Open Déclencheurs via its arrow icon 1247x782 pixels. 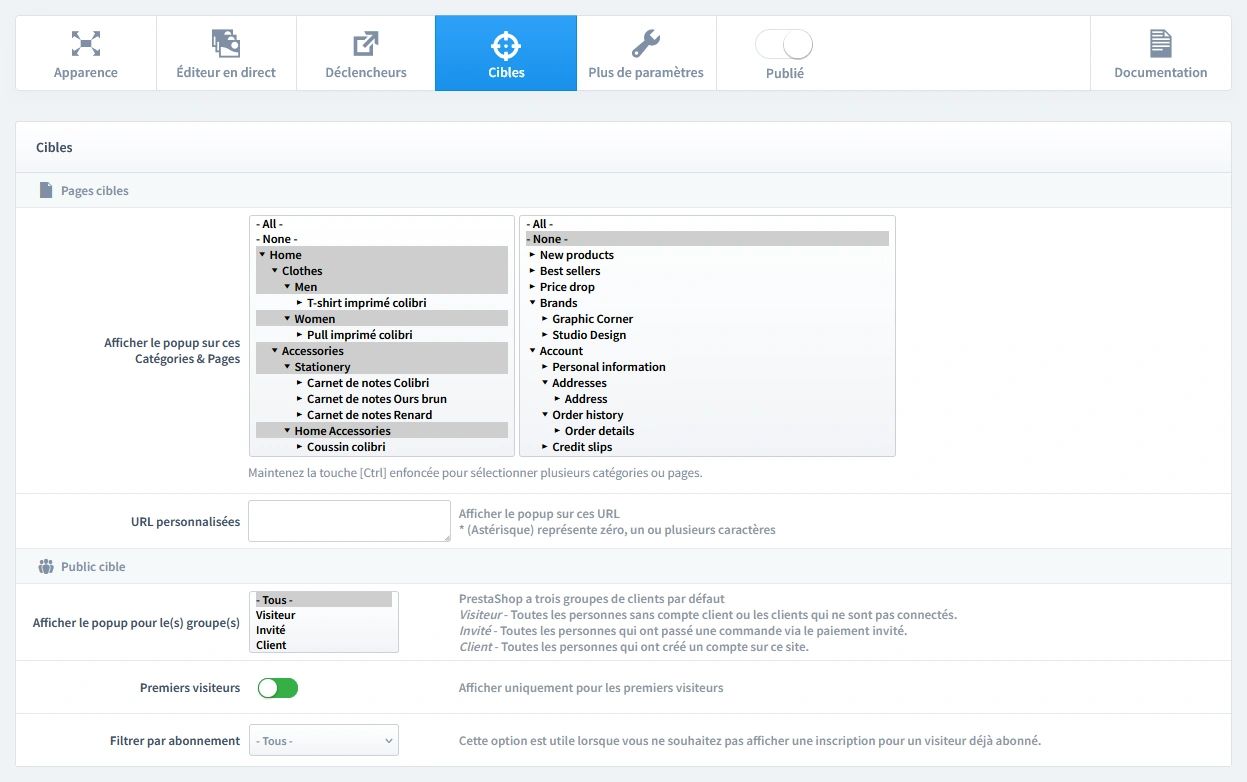365,44
